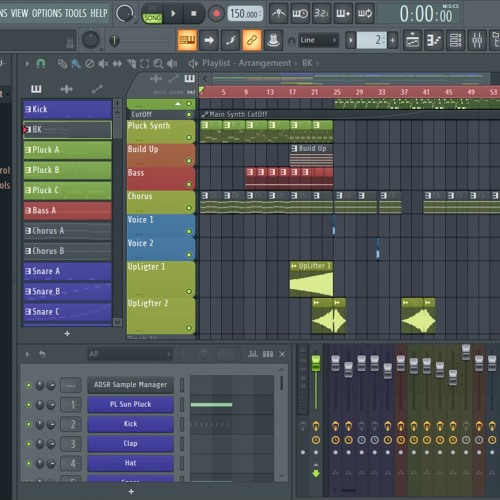This screenshot has width=500, height=500.
Task: Toggle note/clip grouping icon
Action: 230,40
